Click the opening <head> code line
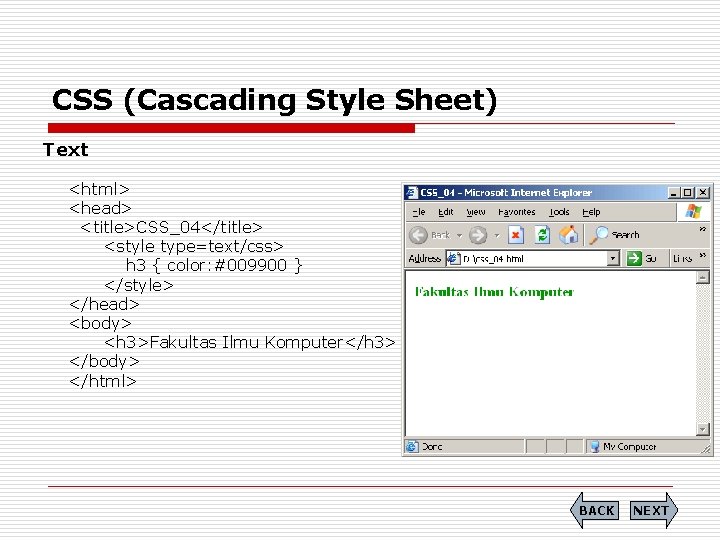The height and width of the screenshot is (540, 720). 100,208
